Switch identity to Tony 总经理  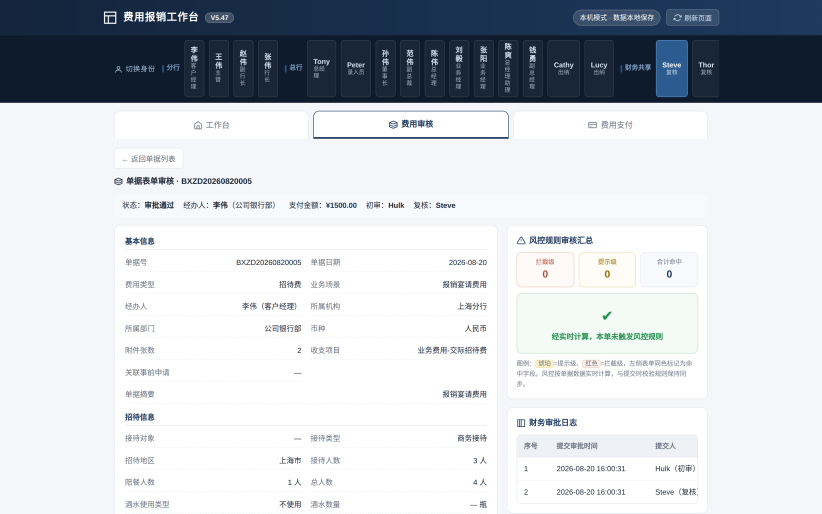click(x=321, y=68)
